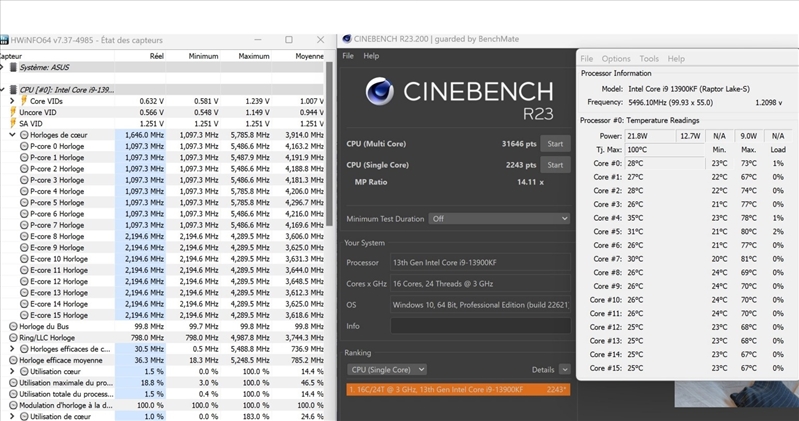This screenshot has width=799, height=421.
Task: Expand the Core VIDs tree node
Action: (12, 101)
